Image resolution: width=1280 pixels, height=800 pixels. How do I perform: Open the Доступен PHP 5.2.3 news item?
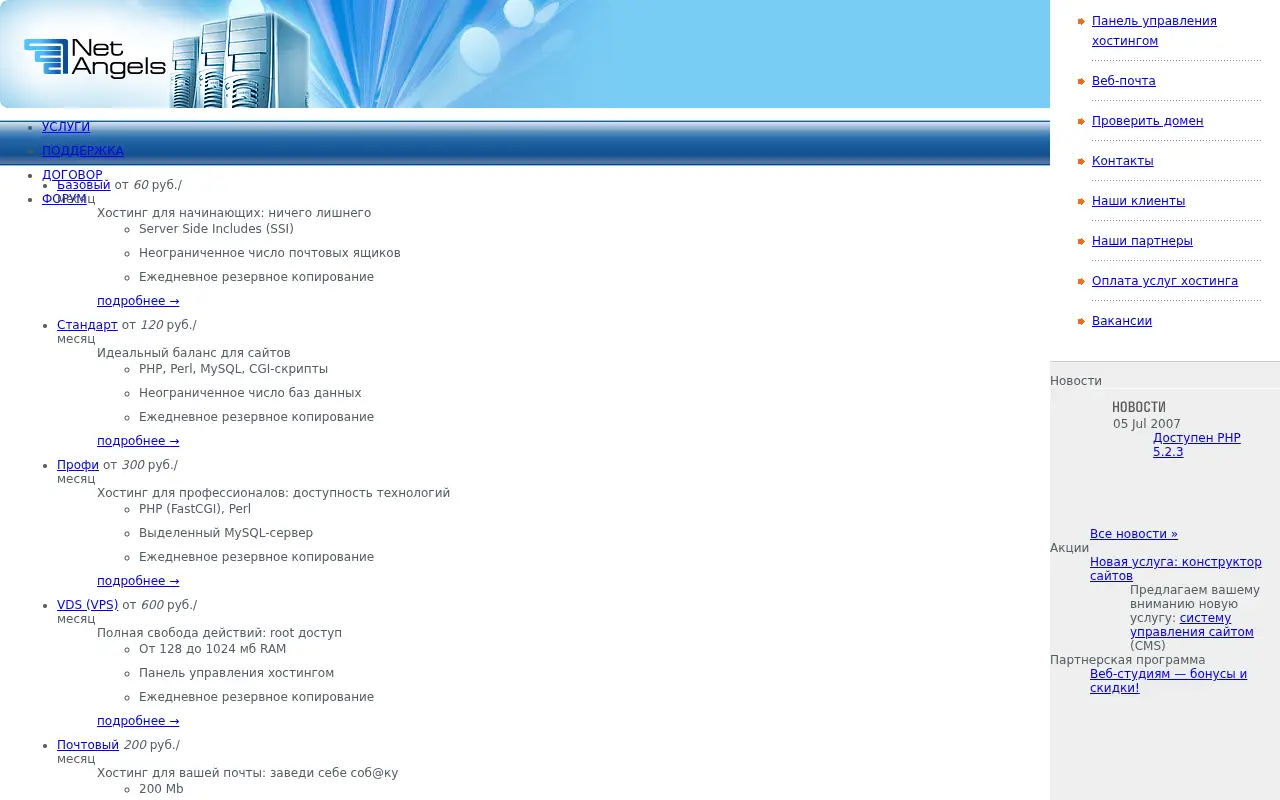tap(1197, 445)
